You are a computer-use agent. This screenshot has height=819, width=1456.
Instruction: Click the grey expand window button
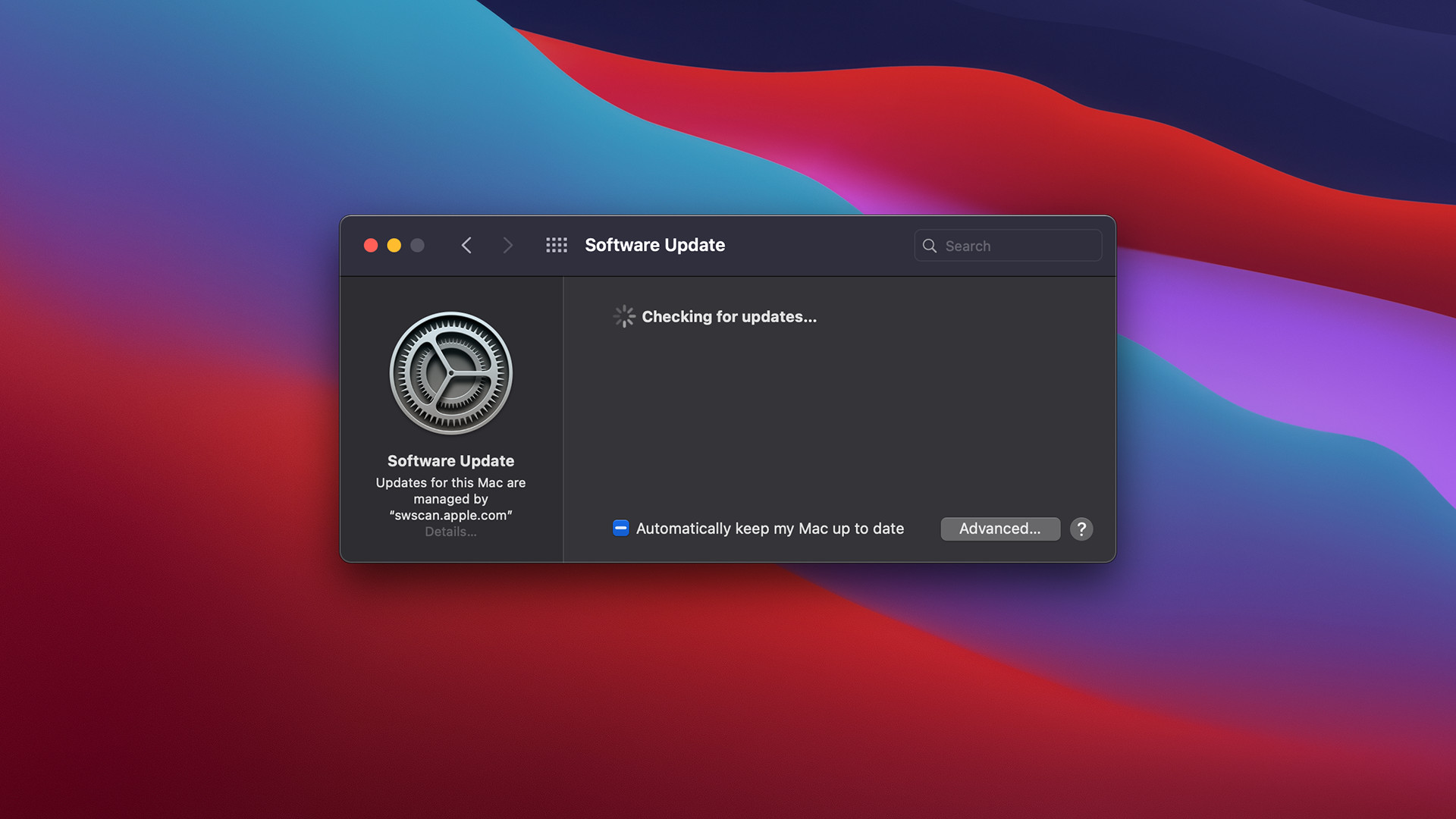point(418,244)
